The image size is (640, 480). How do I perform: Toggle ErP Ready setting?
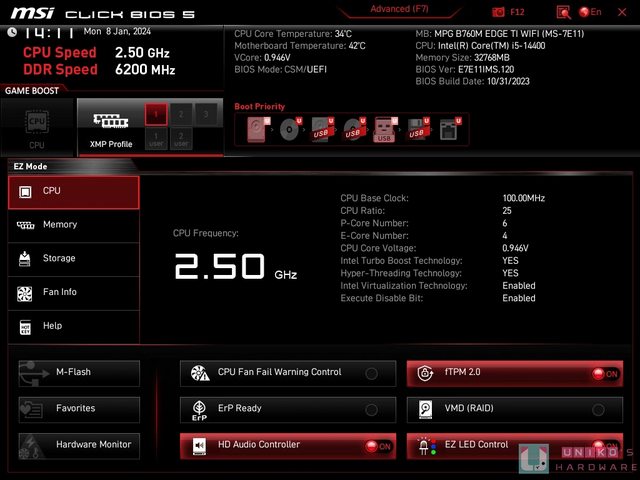371,410
